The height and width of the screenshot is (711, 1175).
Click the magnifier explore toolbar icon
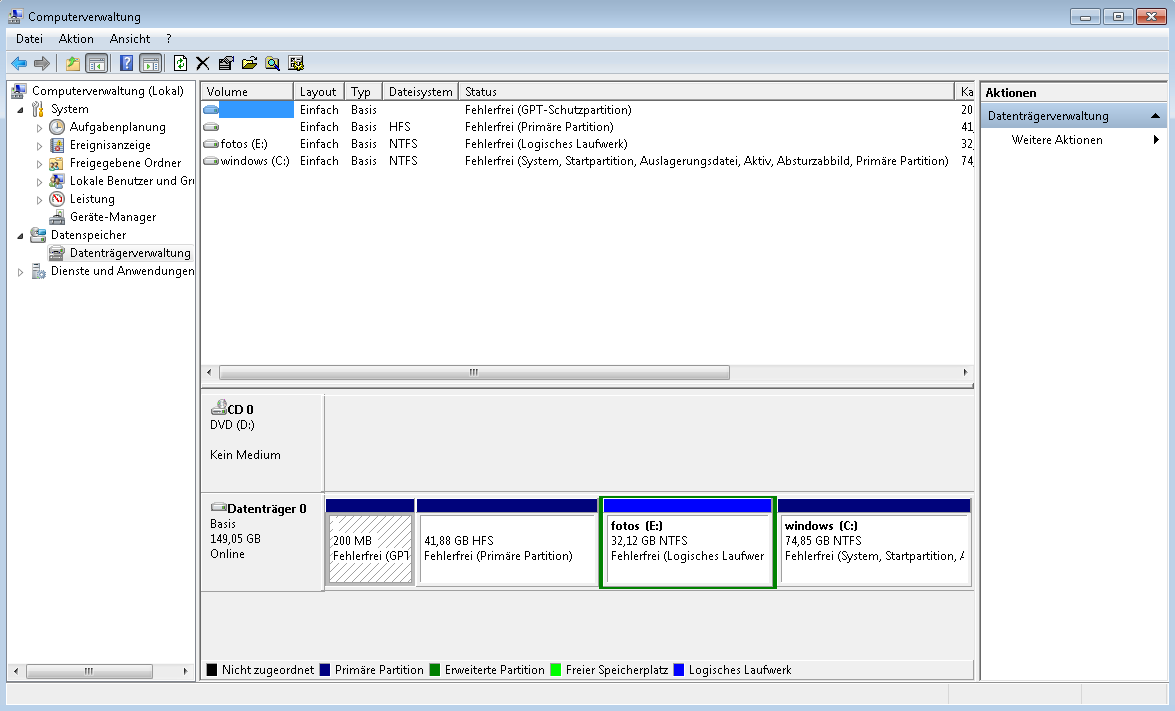tap(273, 64)
